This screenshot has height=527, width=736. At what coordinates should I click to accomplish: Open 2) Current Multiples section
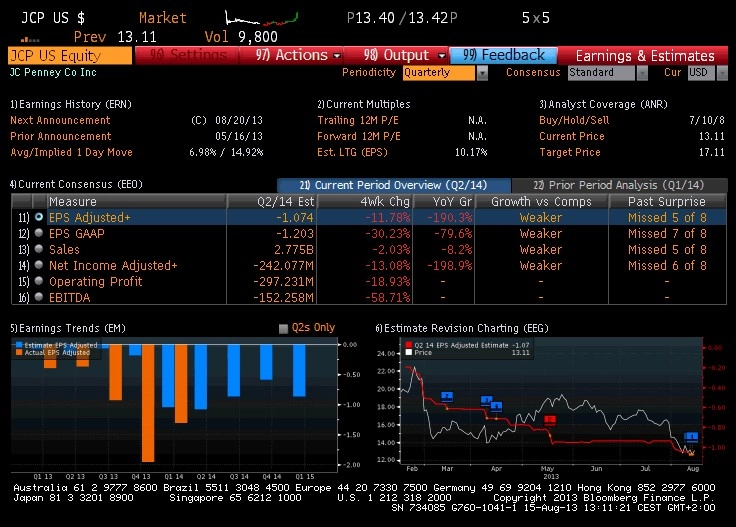pyautogui.click(x=363, y=104)
